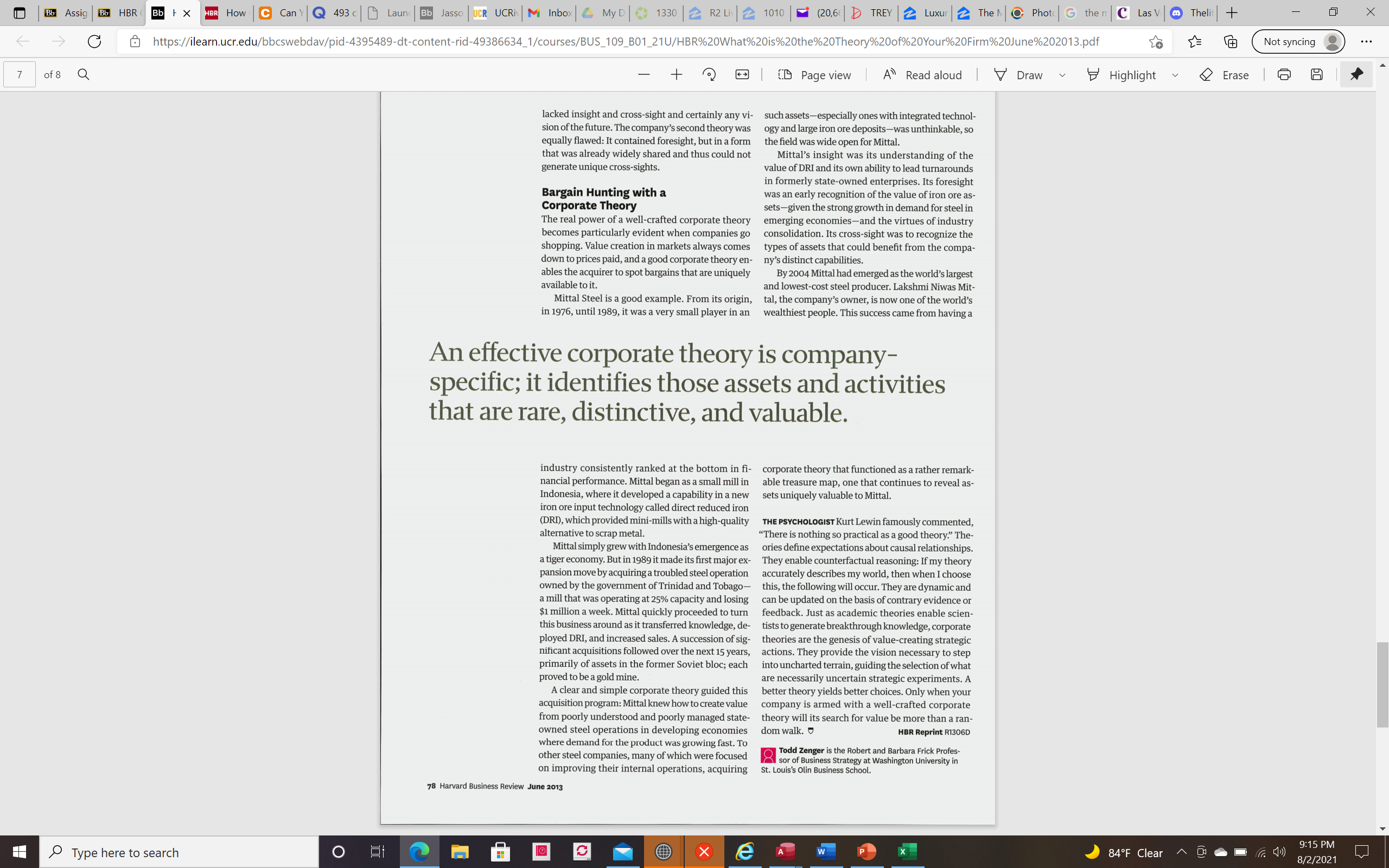Unpin the PDF toolbar
Screen dimensions: 1389x868
pyautogui.click(x=1356, y=75)
